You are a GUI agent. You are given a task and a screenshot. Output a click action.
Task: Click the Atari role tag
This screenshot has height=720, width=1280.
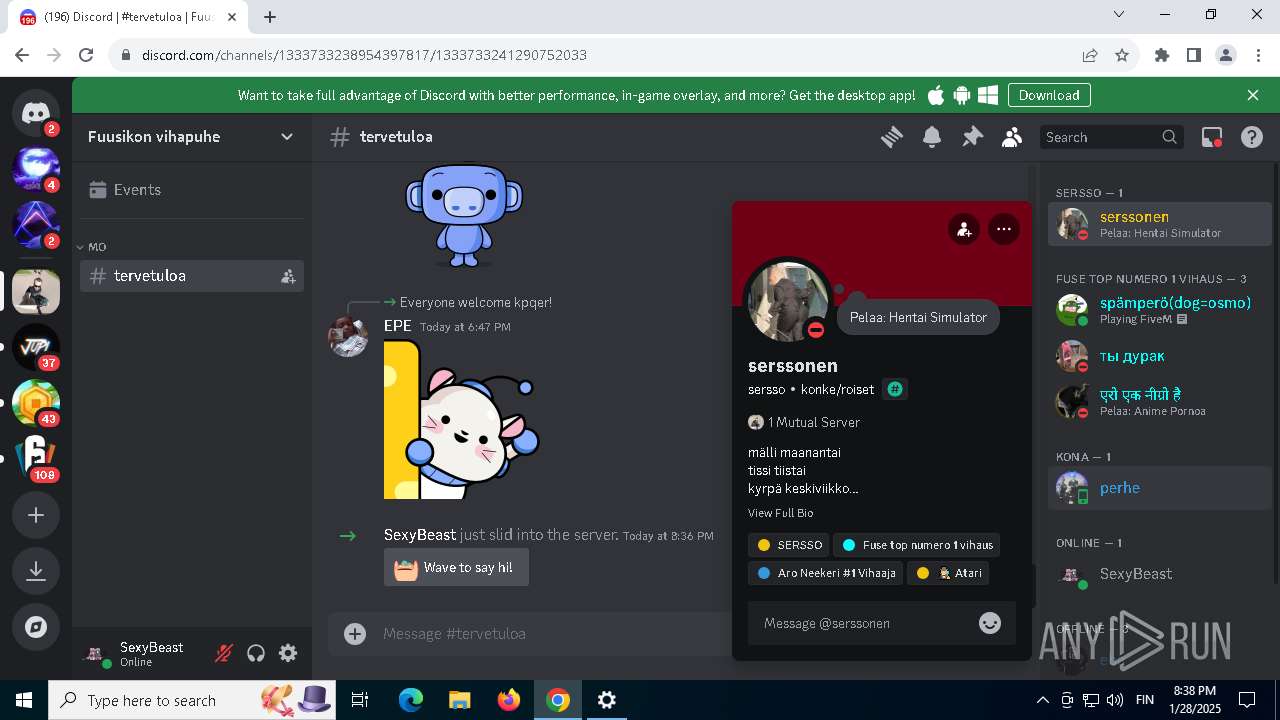pyautogui.click(x=948, y=573)
